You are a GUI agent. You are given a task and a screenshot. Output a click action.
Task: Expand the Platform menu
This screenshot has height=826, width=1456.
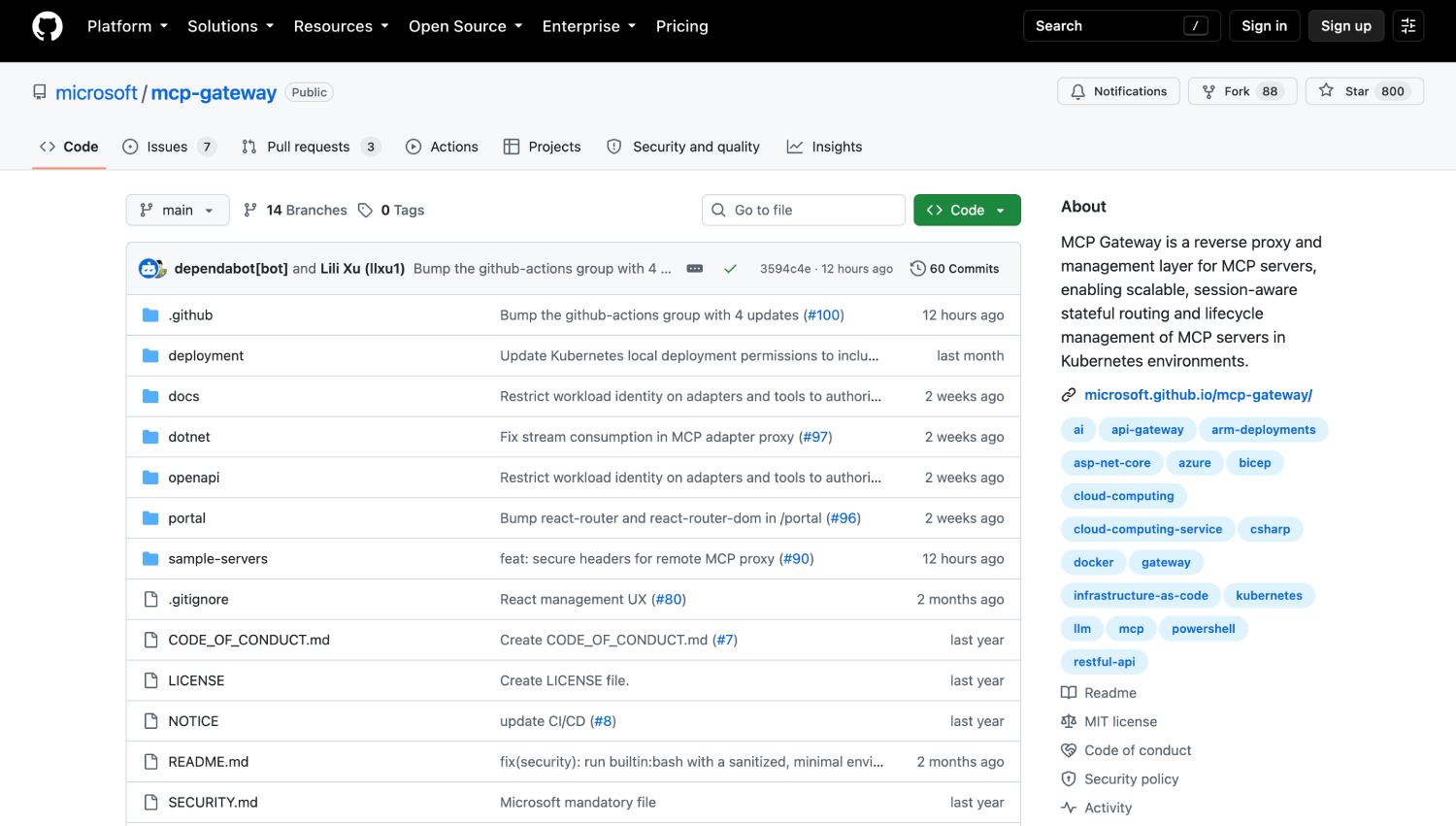(x=127, y=26)
